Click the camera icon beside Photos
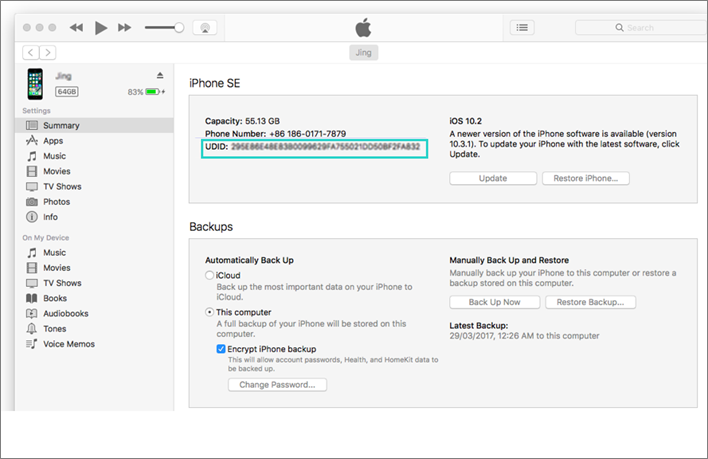The image size is (708, 459). (x=32, y=202)
